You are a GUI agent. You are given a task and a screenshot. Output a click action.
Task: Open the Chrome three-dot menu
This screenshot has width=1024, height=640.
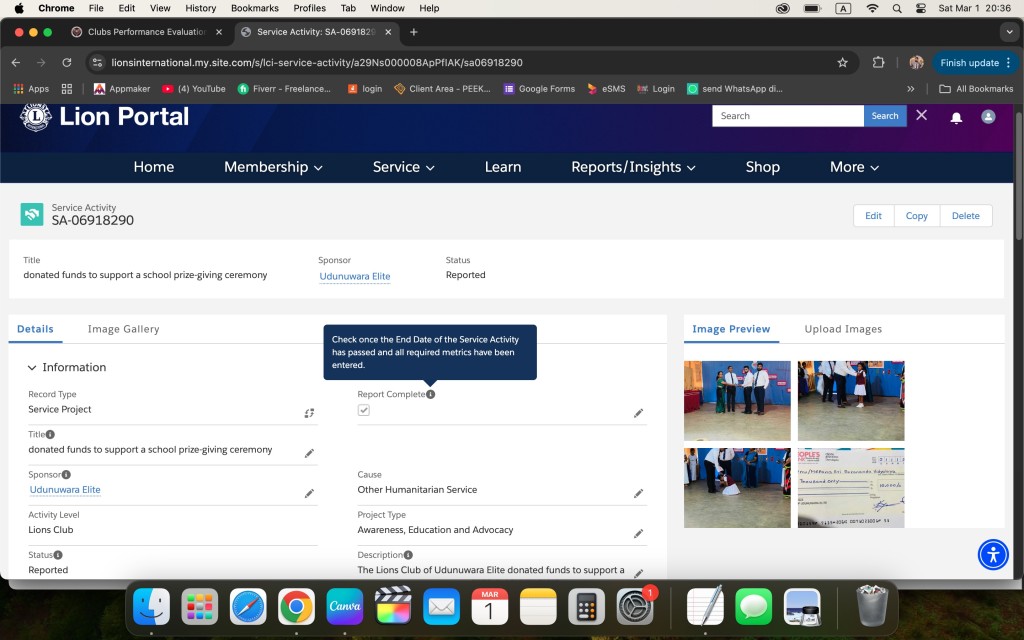[1009, 63]
